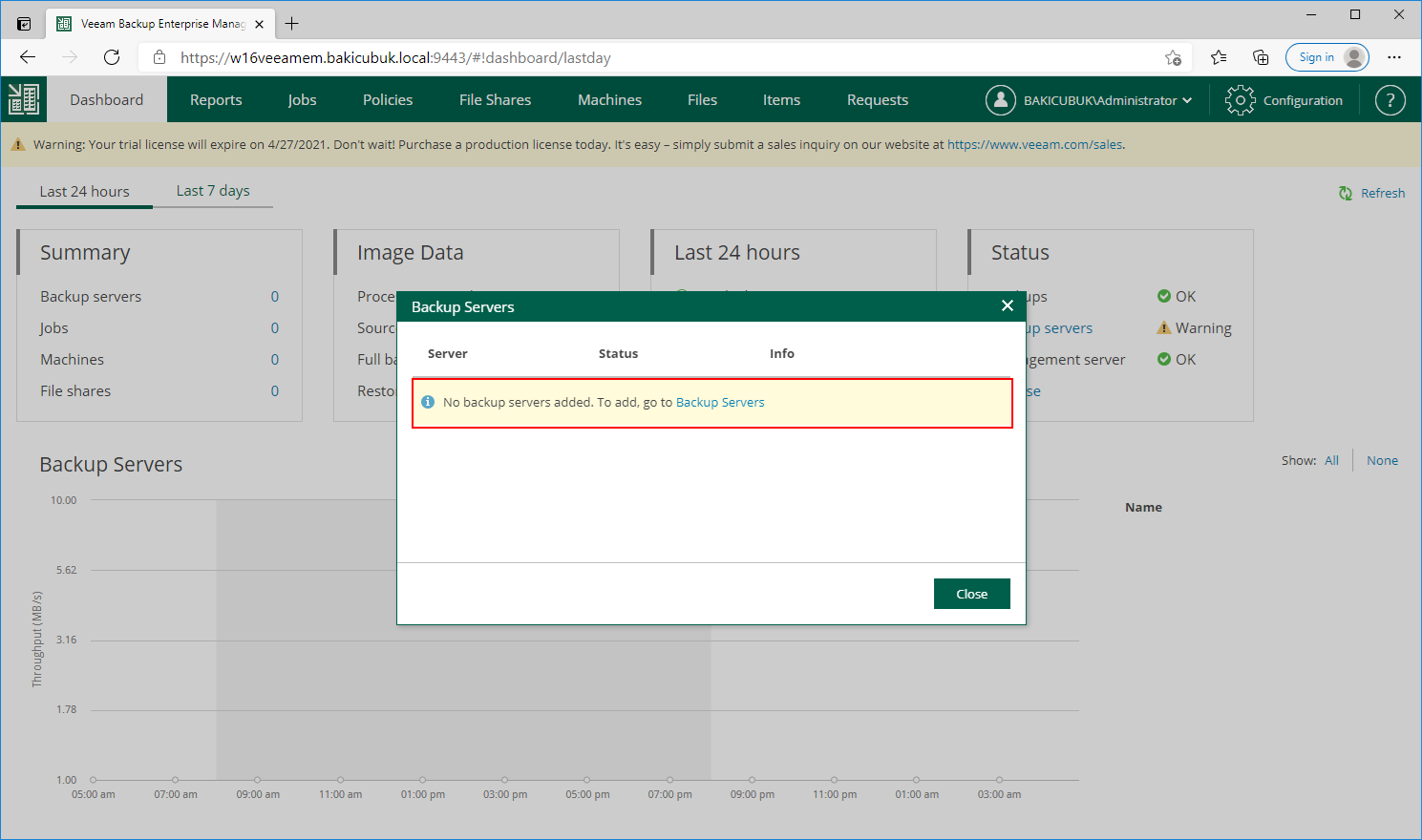Click the Refresh icon
Viewport: 1422px width, 840px height.
(1346, 193)
